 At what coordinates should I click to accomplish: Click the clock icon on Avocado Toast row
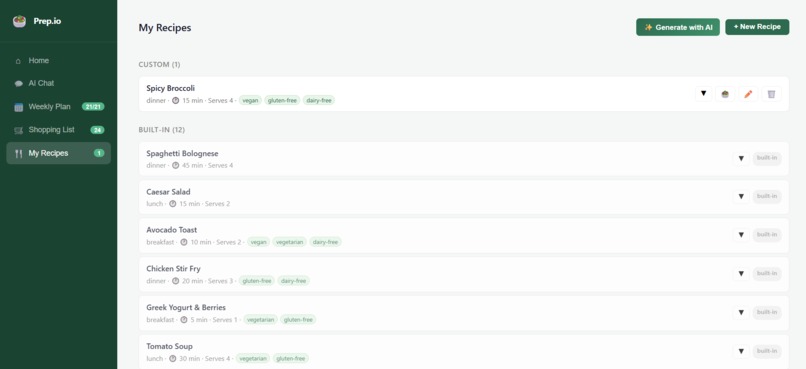click(184, 242)
